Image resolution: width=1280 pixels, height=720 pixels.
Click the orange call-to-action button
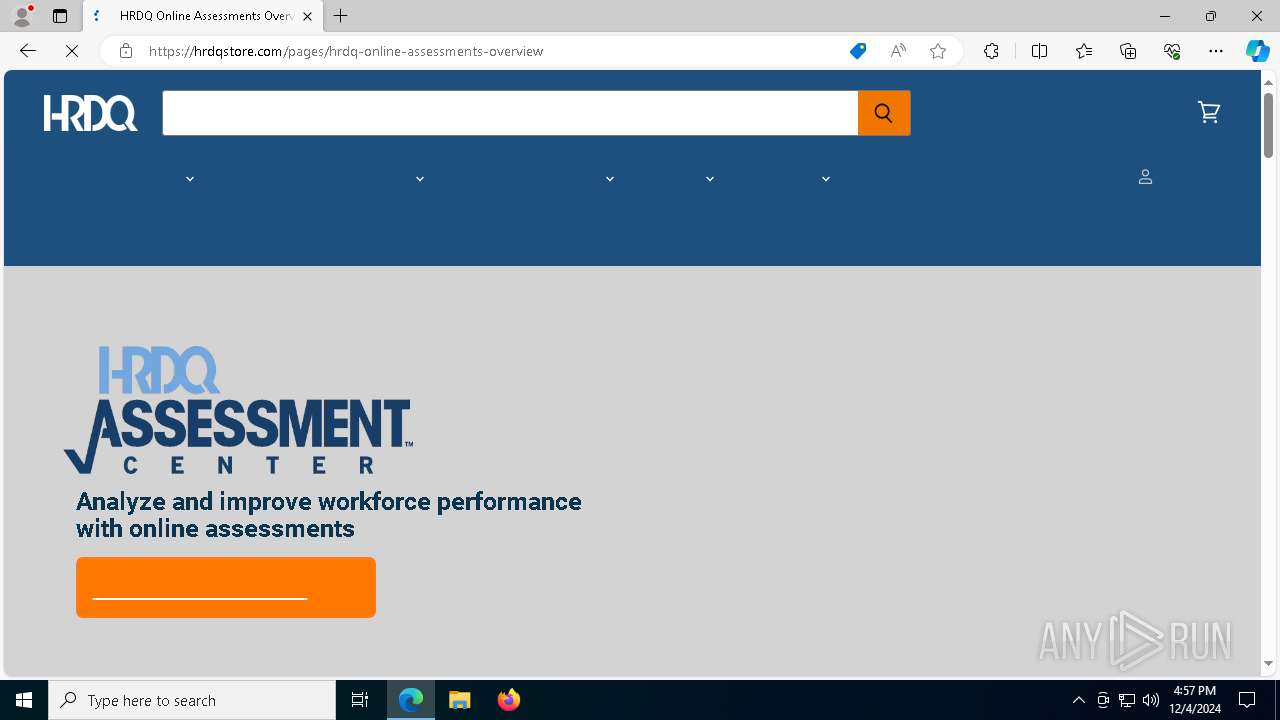pyautogui.click(x=226, y=587)
